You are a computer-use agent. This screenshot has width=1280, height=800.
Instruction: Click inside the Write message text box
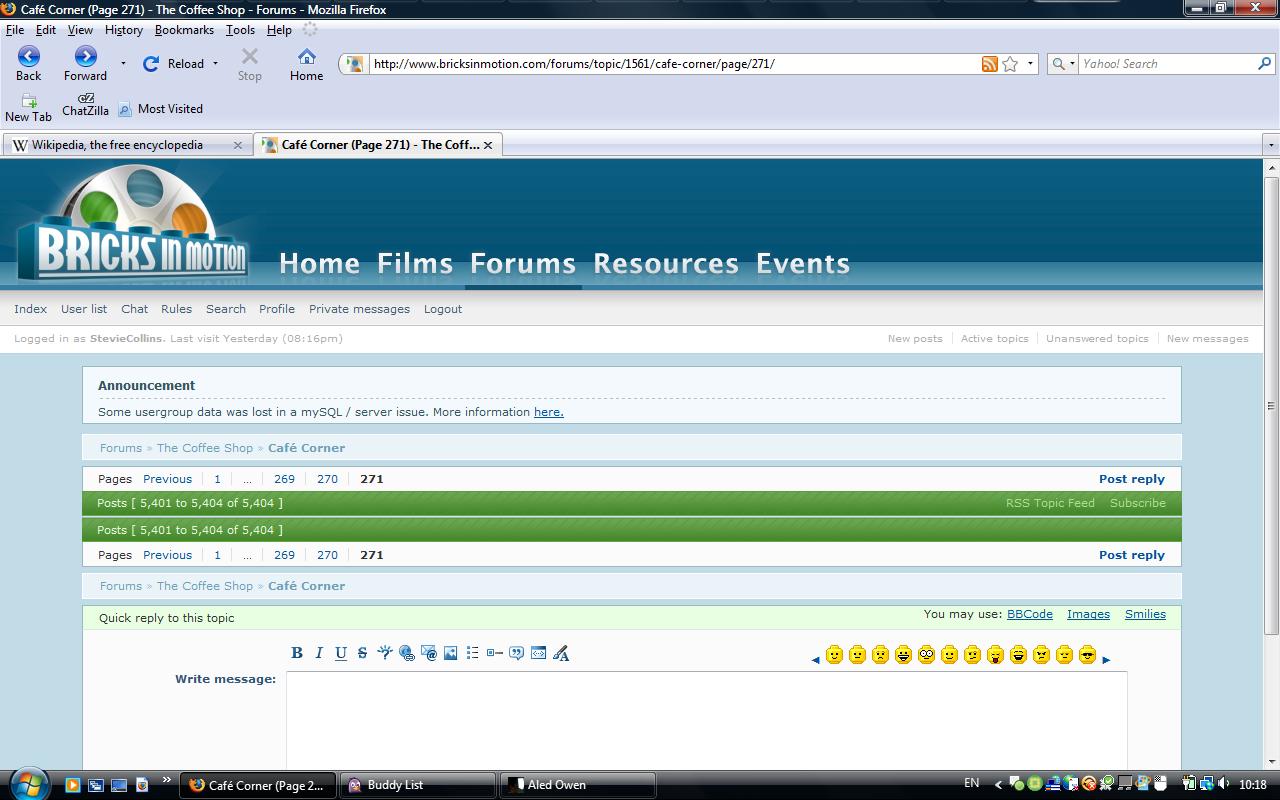coord(706,718)
